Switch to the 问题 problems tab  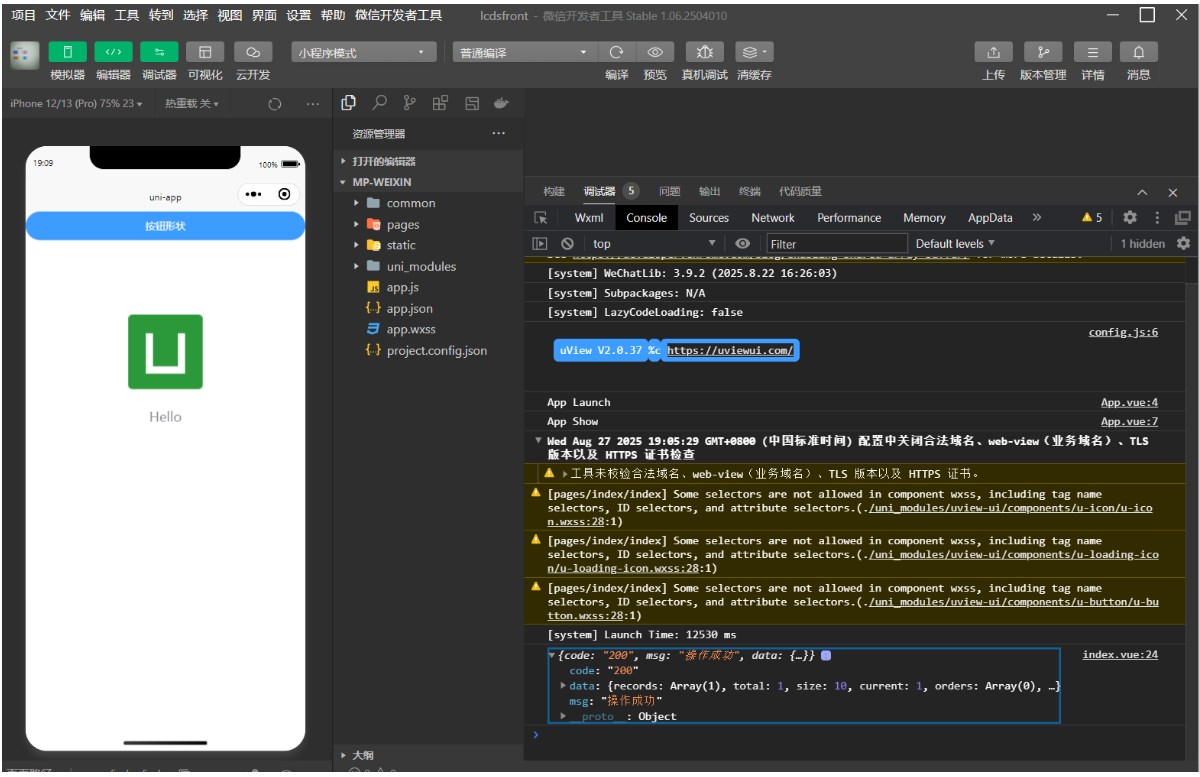point(670,192)
